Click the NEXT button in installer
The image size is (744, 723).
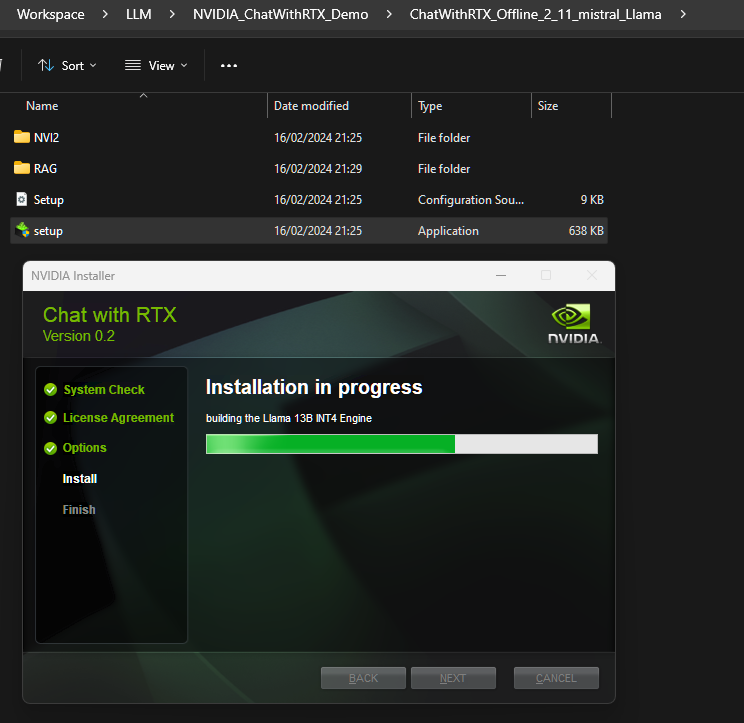tap(453, 678)
